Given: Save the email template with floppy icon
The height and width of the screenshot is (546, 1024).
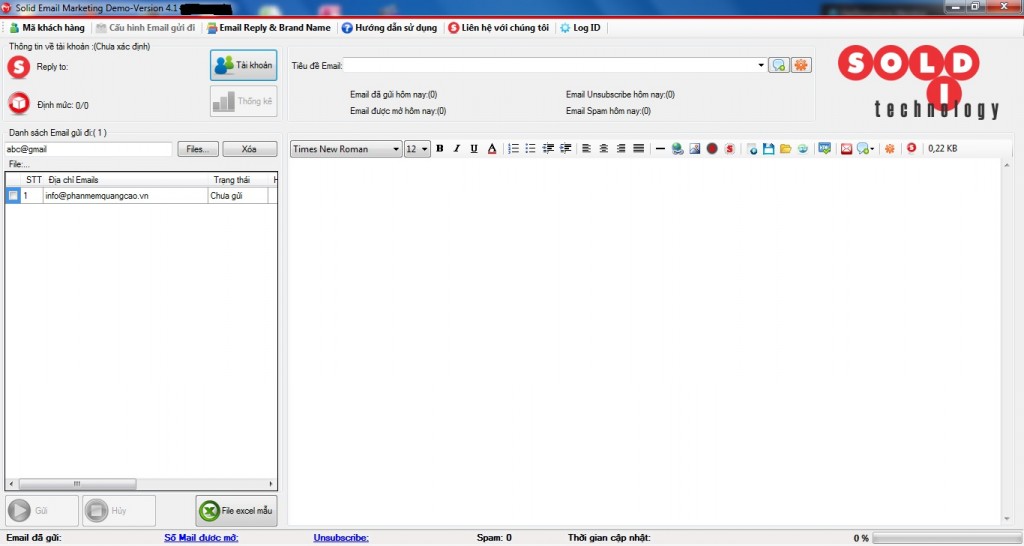Looking at the screenshot, I should 769,149.
